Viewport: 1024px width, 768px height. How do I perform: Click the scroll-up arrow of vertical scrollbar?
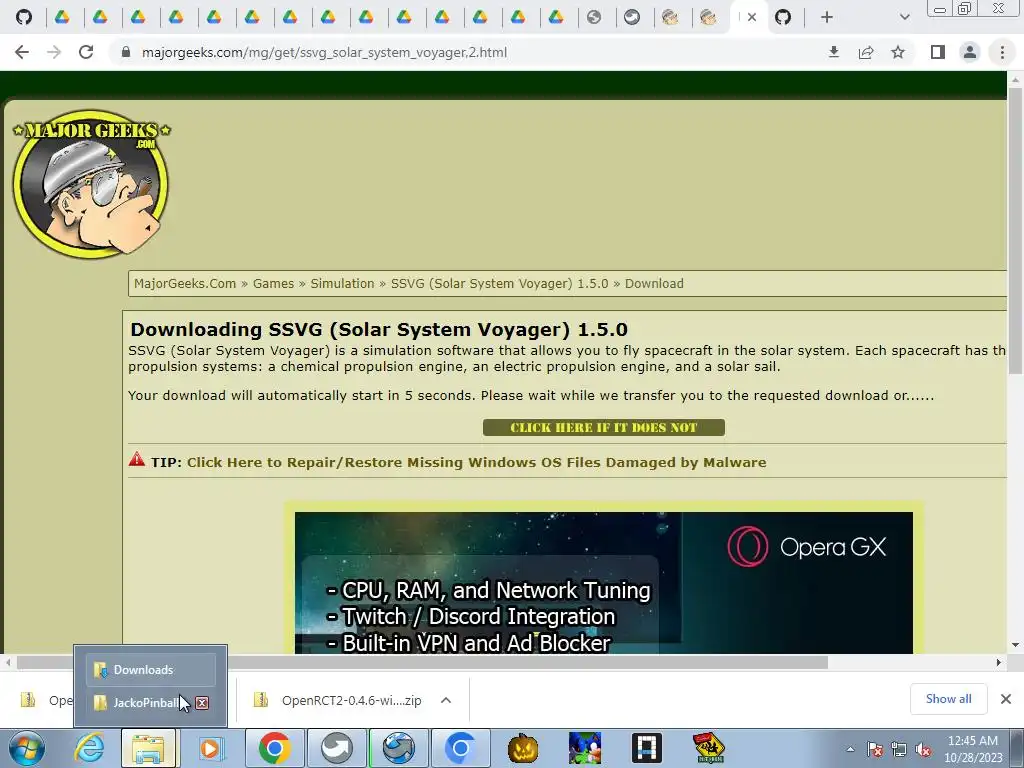pos(1015,79)
